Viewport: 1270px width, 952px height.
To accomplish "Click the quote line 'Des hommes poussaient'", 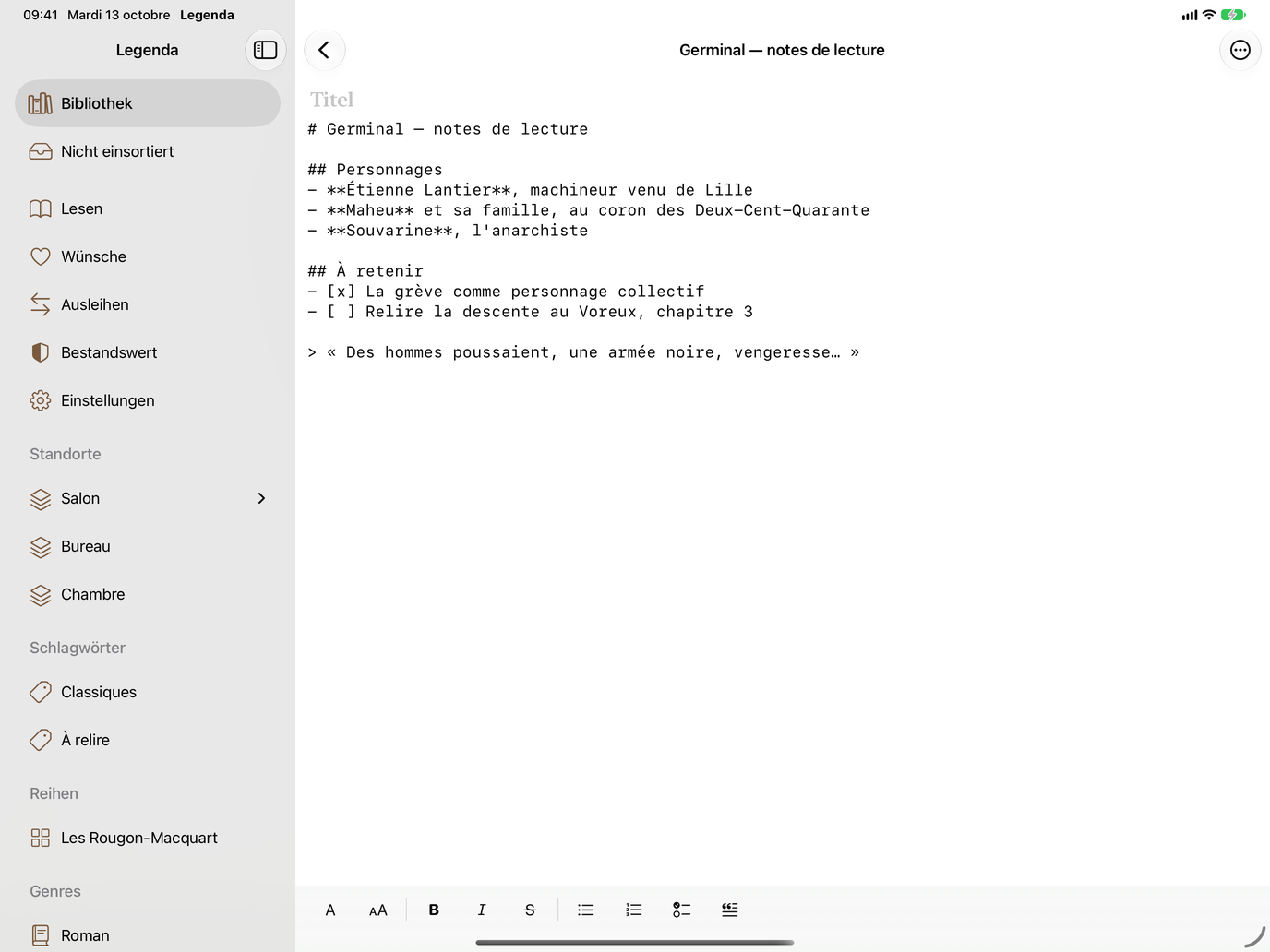I will (583, 352).
